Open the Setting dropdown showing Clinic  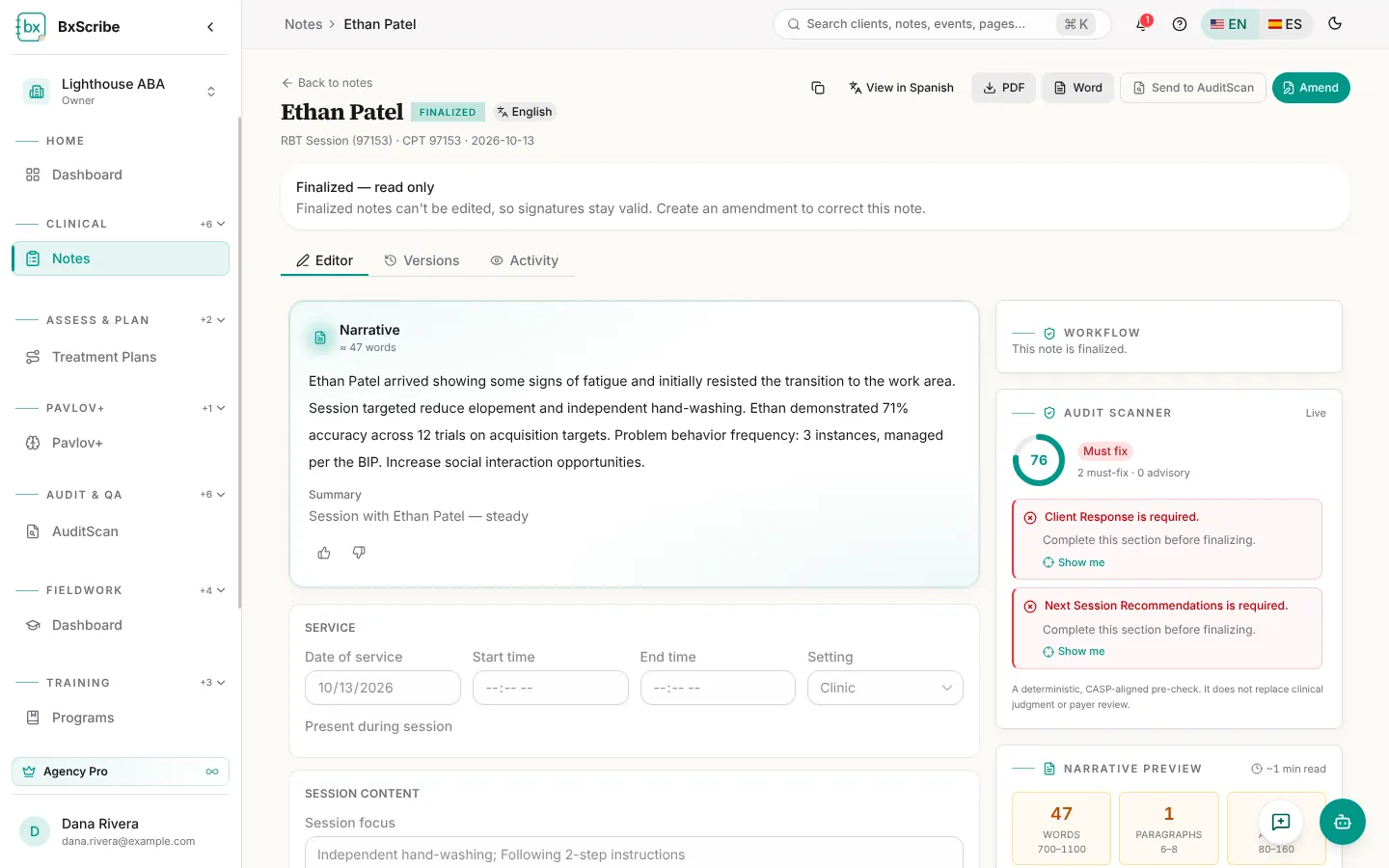pyautogui.click(x=885, y=688)
